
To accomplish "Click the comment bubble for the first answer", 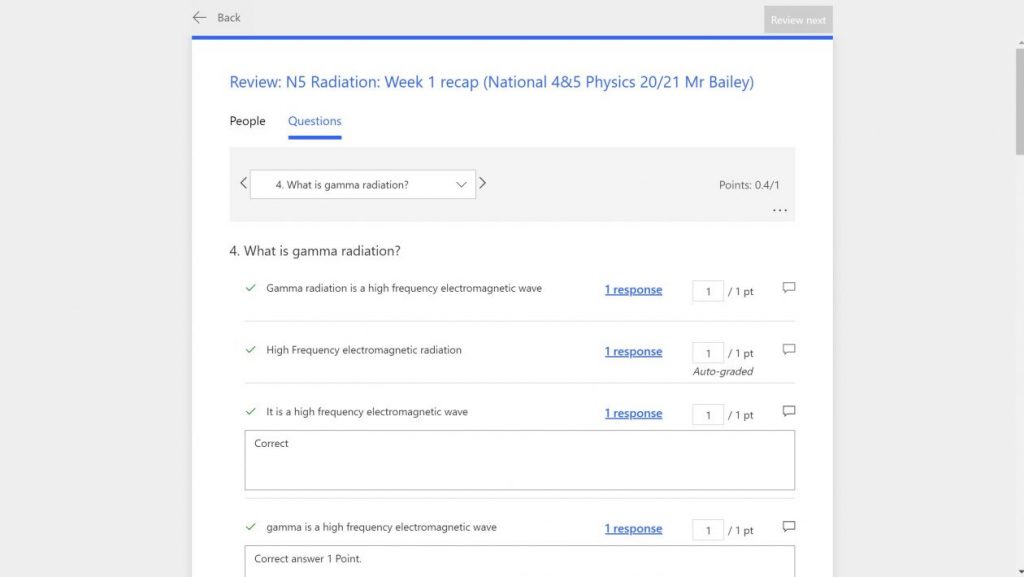I will (x=788, y=287).
